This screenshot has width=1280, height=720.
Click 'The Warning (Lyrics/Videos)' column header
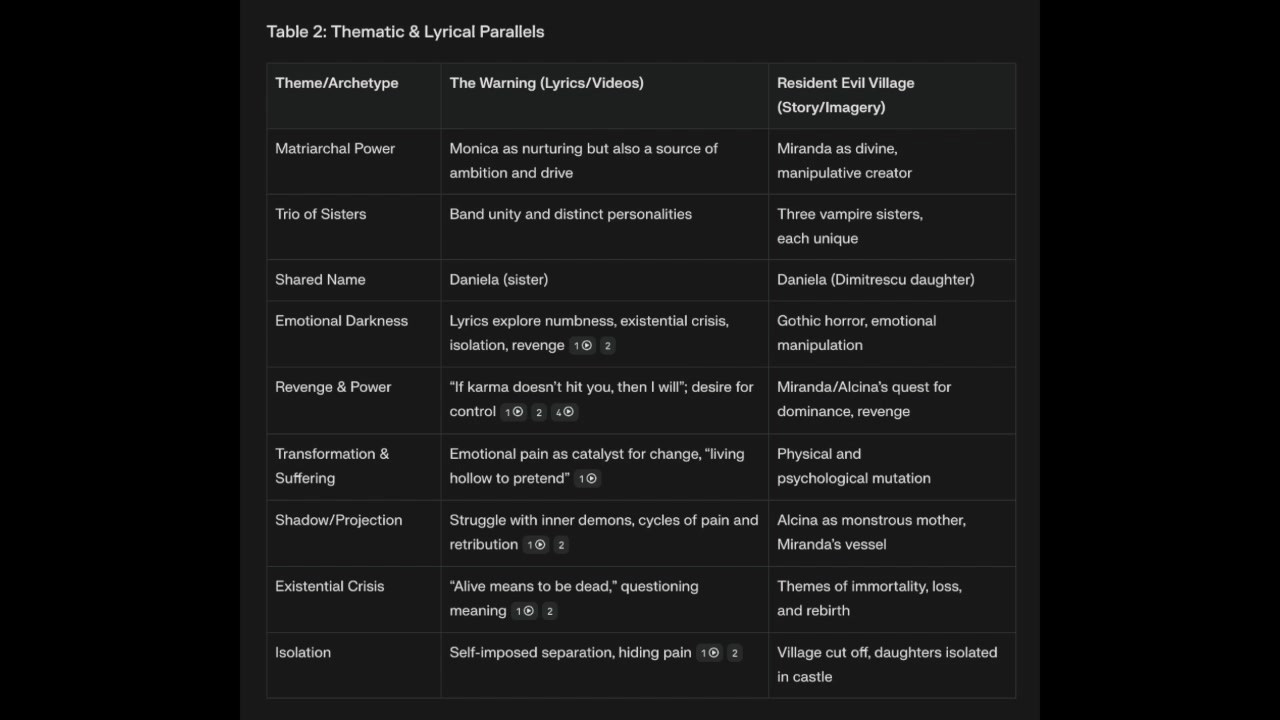click(547, 83)
